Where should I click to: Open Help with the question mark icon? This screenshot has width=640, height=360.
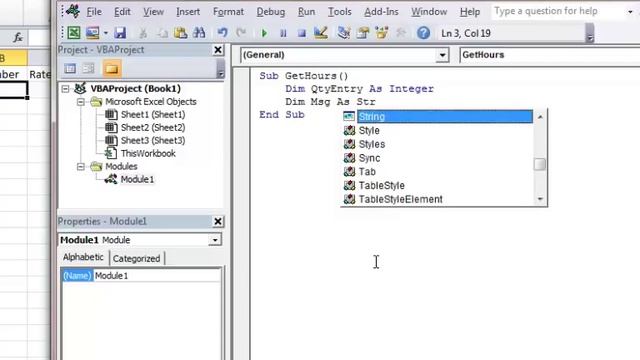423,33
